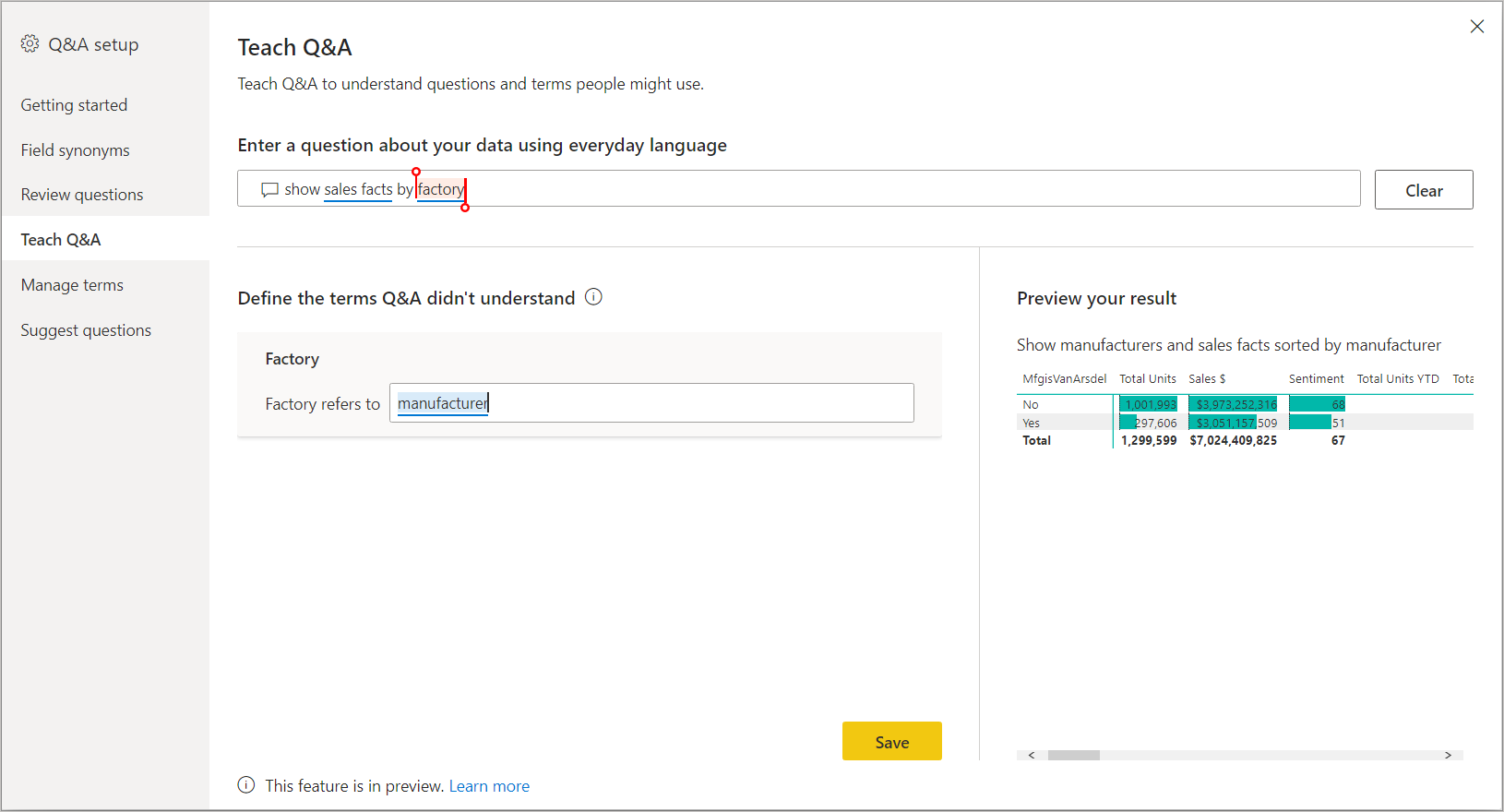Click the question input box

coord(799,188)
